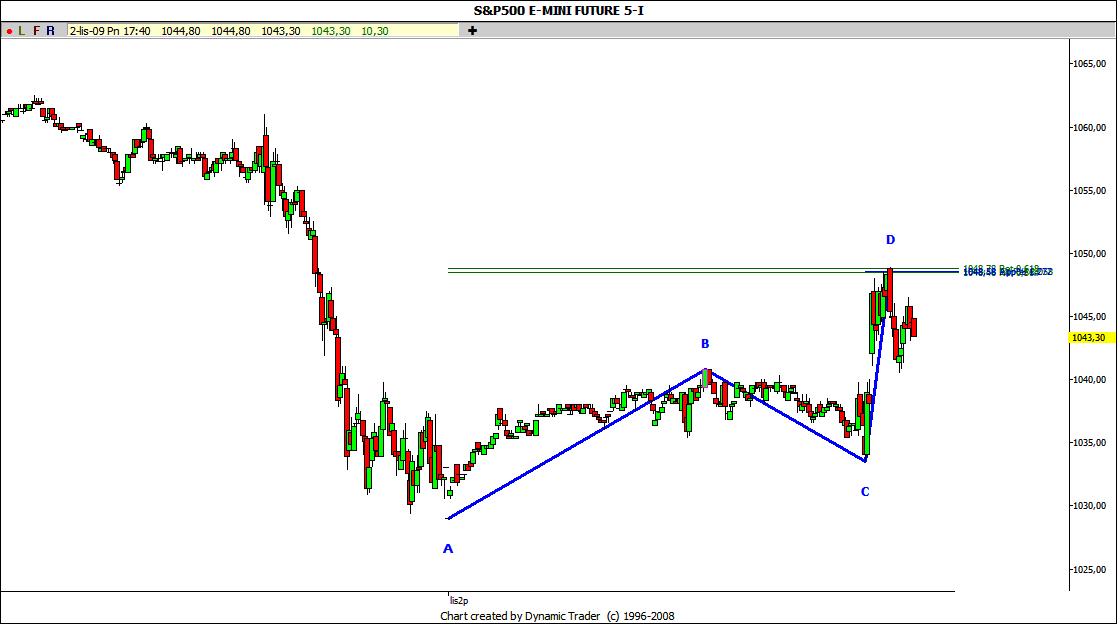1117x624 pixels.
Task: Click the 1040,00 price axis label
Action: (x=1089, y=380)
